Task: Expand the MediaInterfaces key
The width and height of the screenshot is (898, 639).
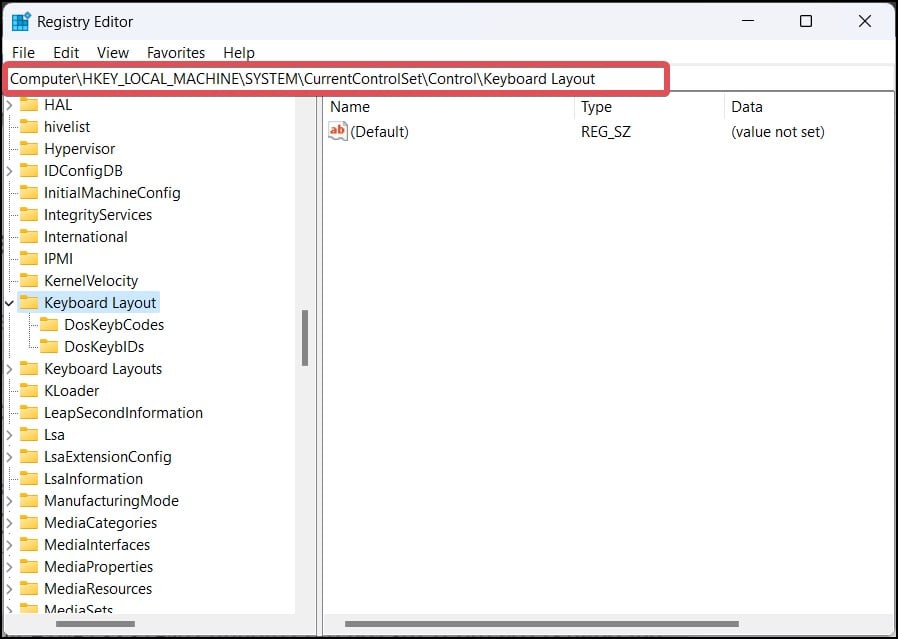Action: [x=9, y=545]
